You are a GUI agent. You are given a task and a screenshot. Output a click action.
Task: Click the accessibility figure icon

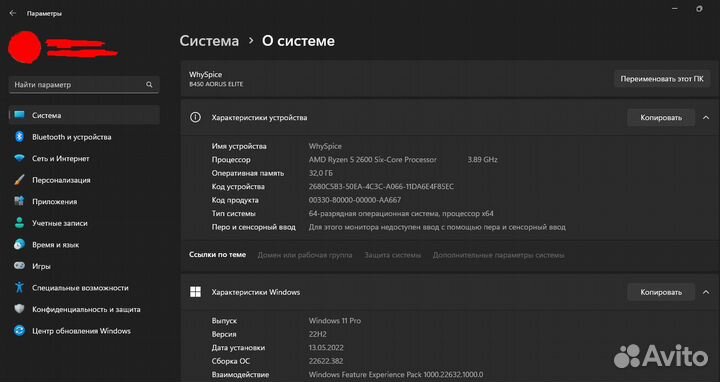19,287
